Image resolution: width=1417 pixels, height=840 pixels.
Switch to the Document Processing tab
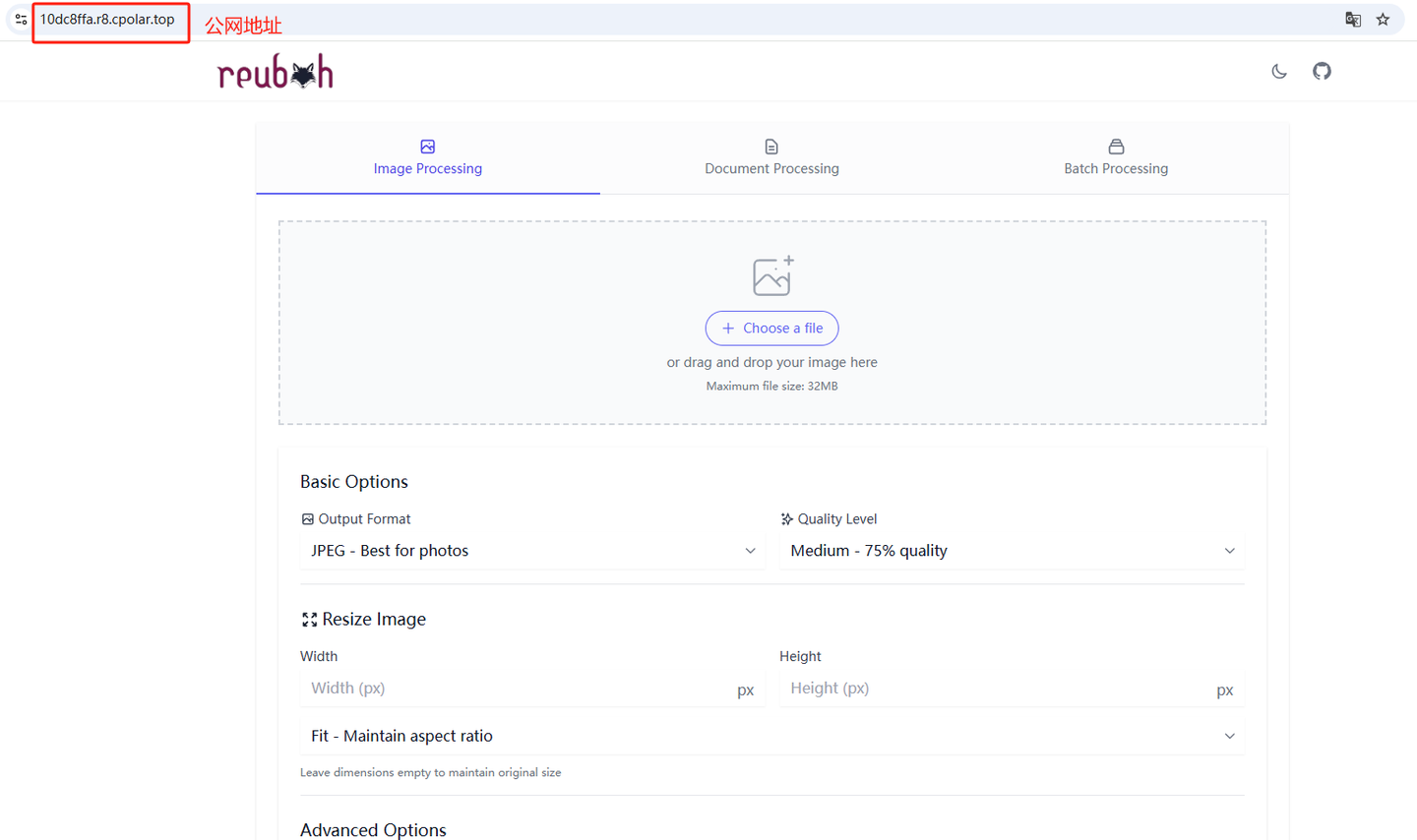click(771, 167)
